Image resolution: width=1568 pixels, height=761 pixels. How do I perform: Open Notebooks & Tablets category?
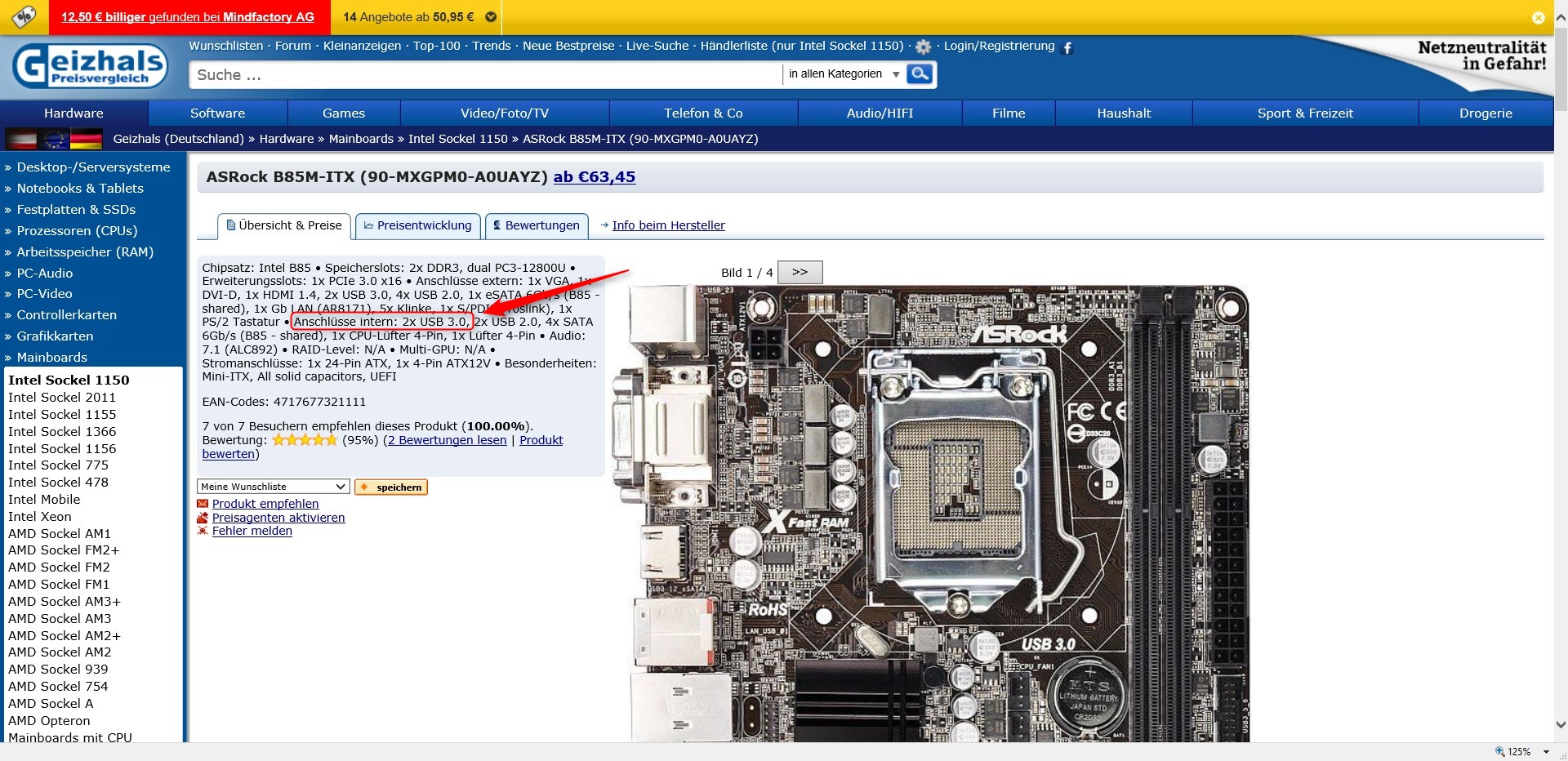pyautogui.click(x=80, y=189)
